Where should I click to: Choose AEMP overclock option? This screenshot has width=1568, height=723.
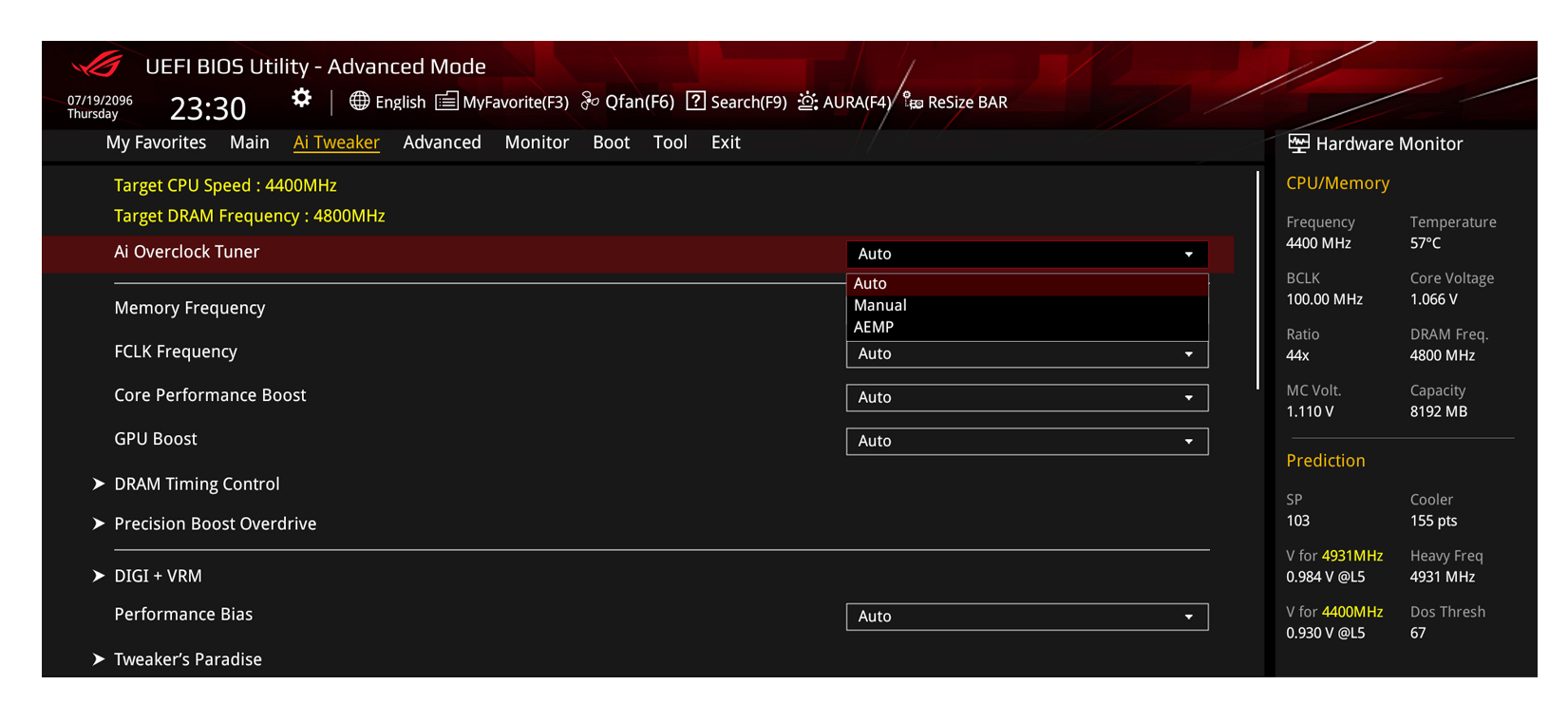tap(874, 327)
